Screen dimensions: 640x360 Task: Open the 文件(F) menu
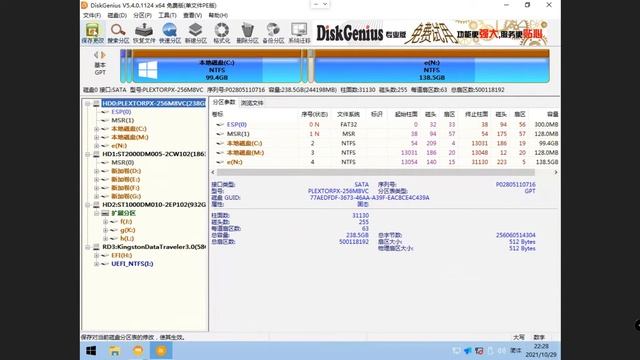(92, 15)
